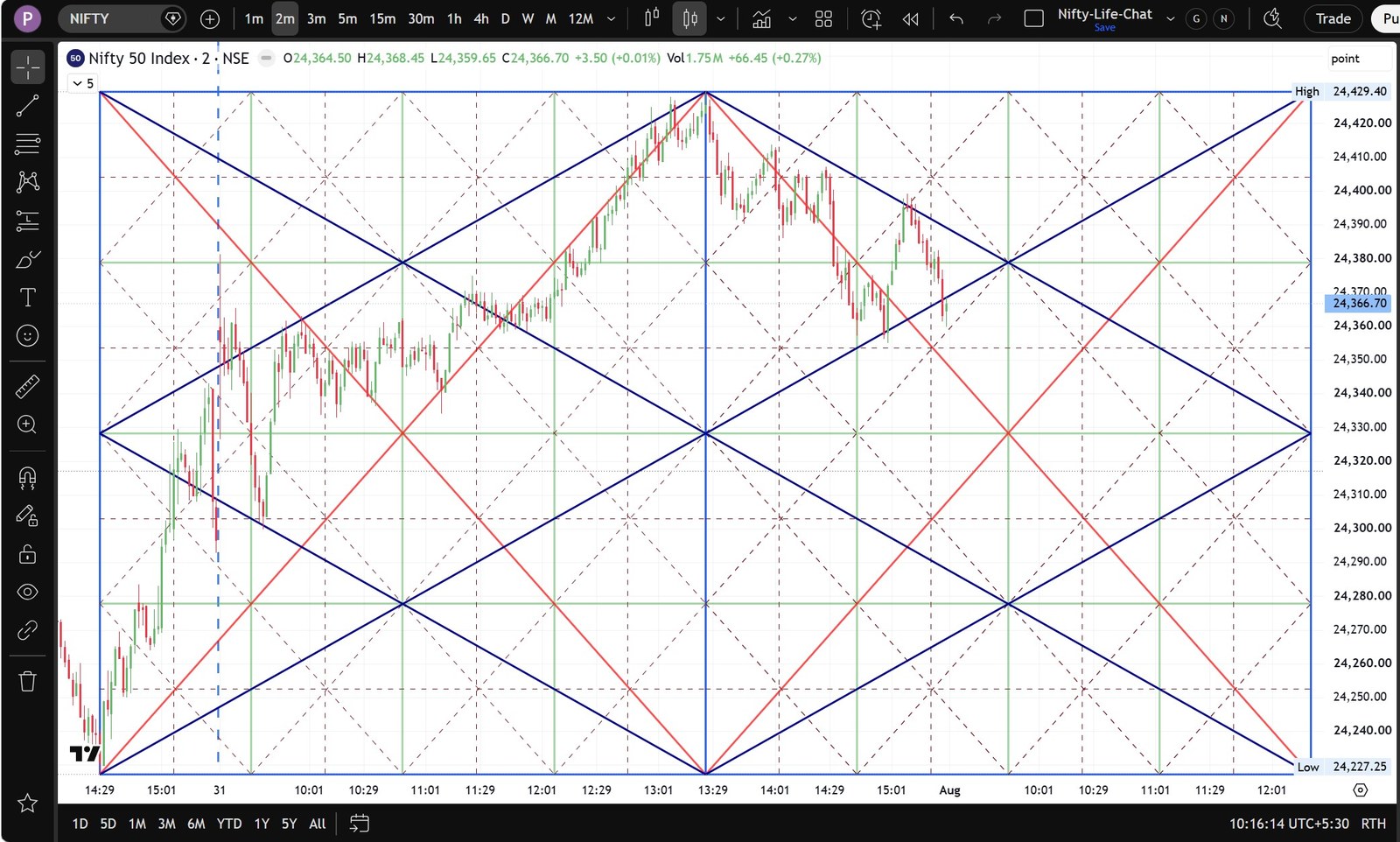Click the Nifty 50 Index symbol title
Screen dimensions: 1400x842
click(169, 58)
